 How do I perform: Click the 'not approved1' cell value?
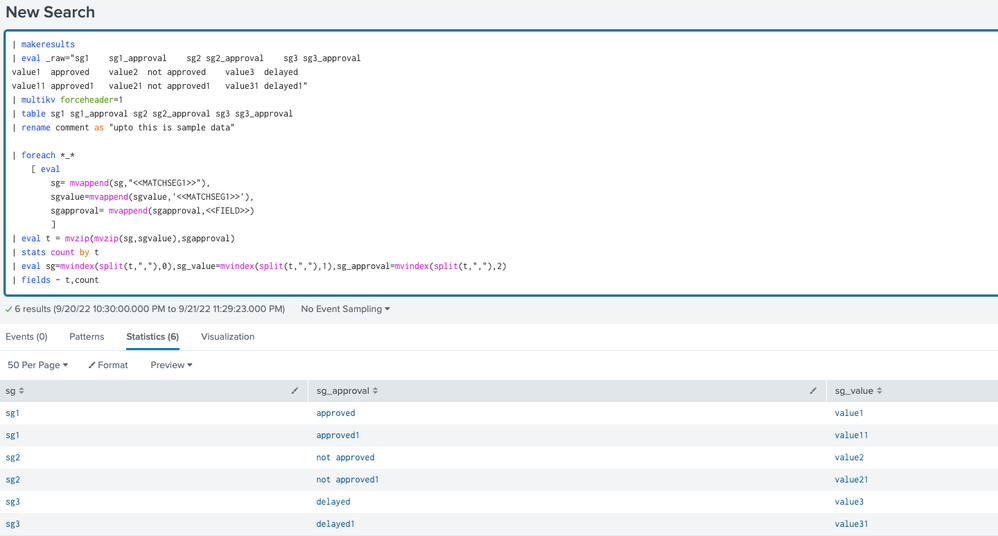[347, 480]
